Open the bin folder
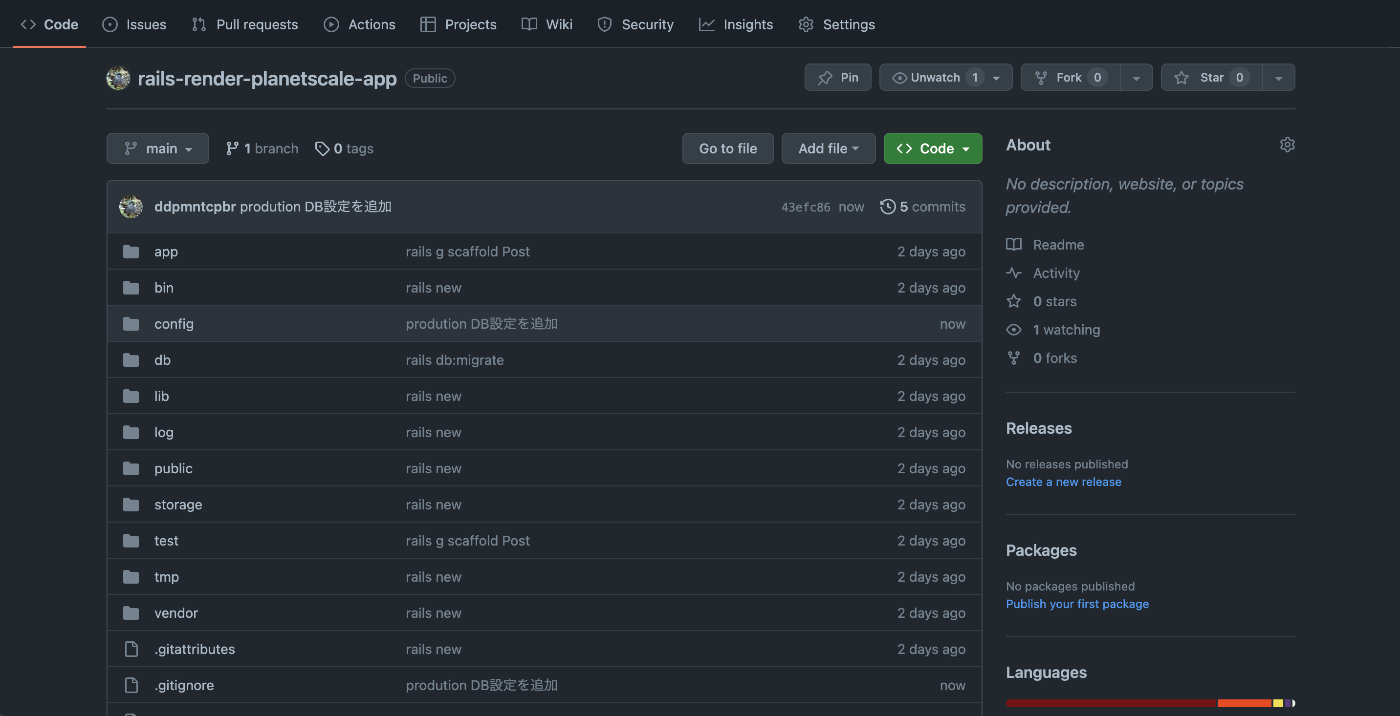Viewport: 1400px width, 716px height. point(164,288)
